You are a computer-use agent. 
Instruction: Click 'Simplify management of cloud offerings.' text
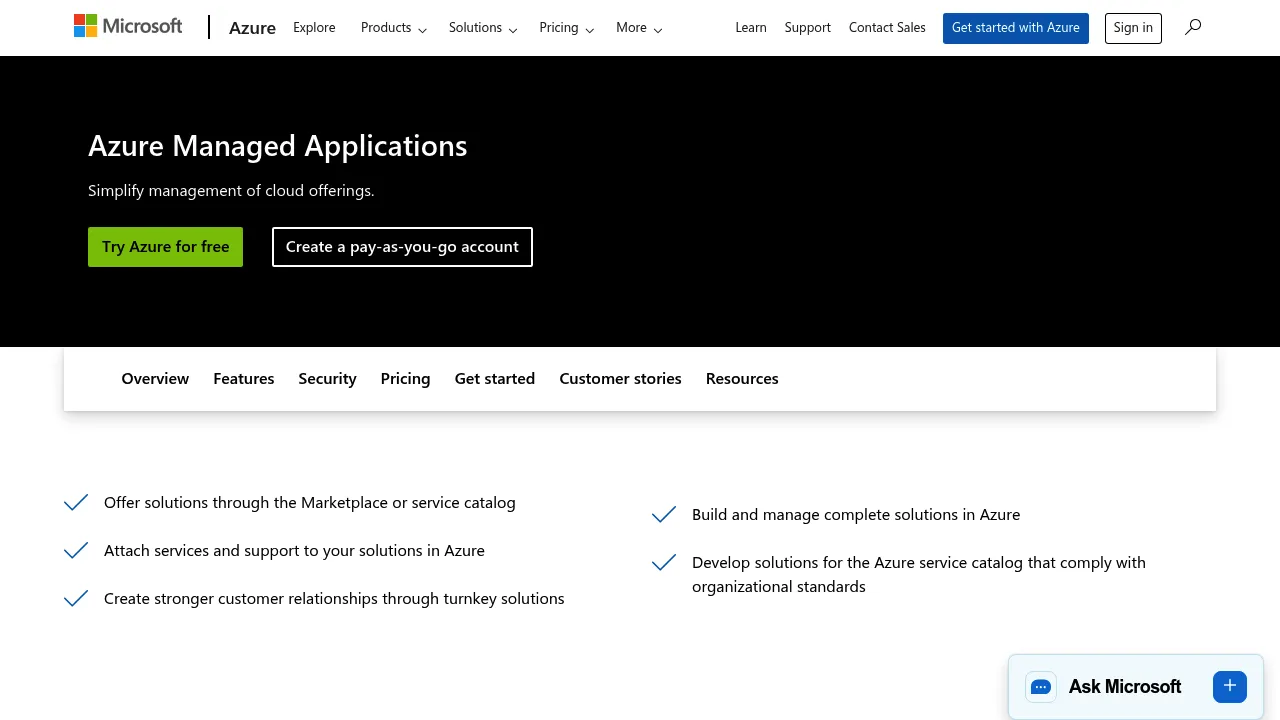(x=231, y=191)
